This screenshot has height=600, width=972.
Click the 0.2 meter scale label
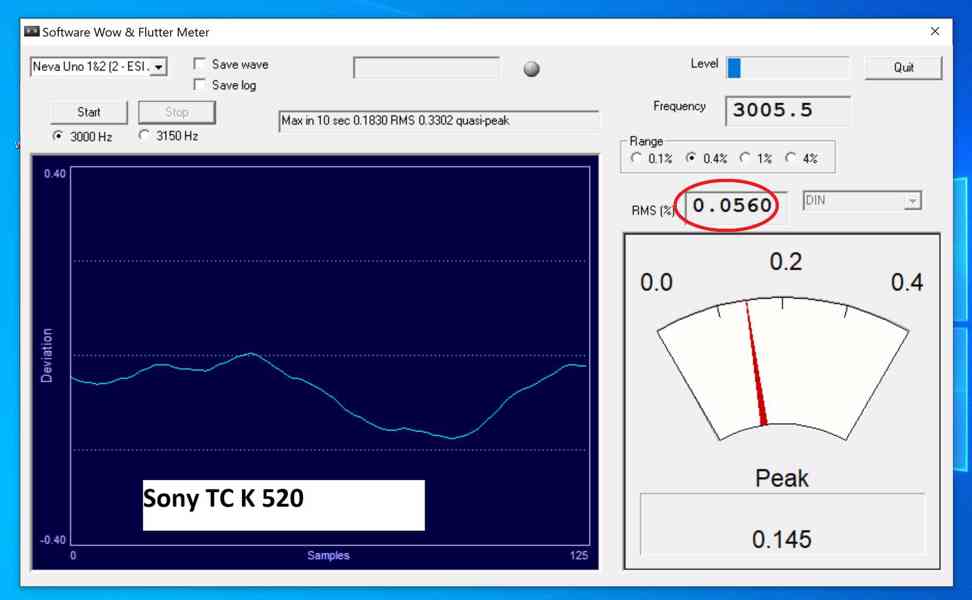pos(785,262)
